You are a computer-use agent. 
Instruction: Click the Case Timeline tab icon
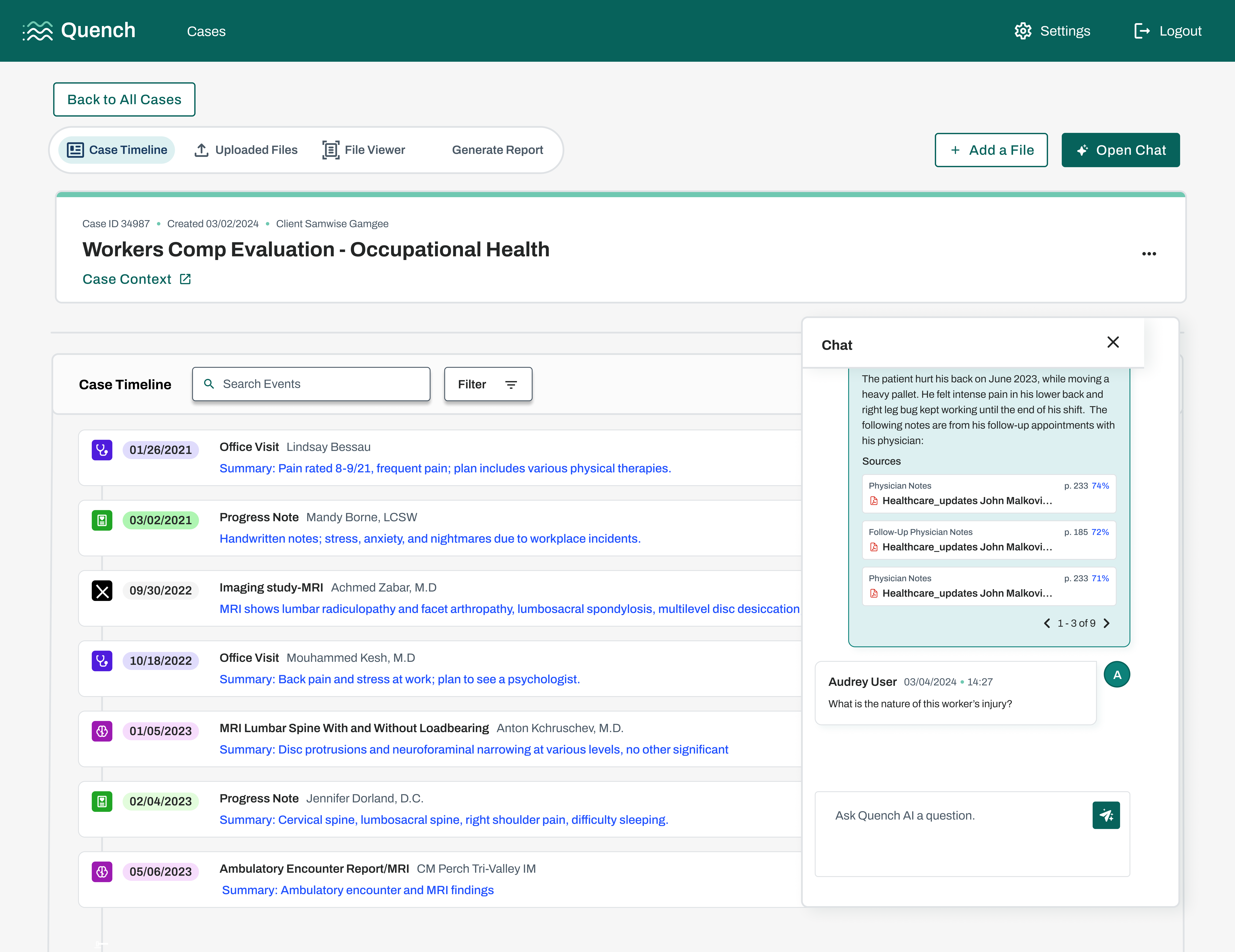pos(75,150)
